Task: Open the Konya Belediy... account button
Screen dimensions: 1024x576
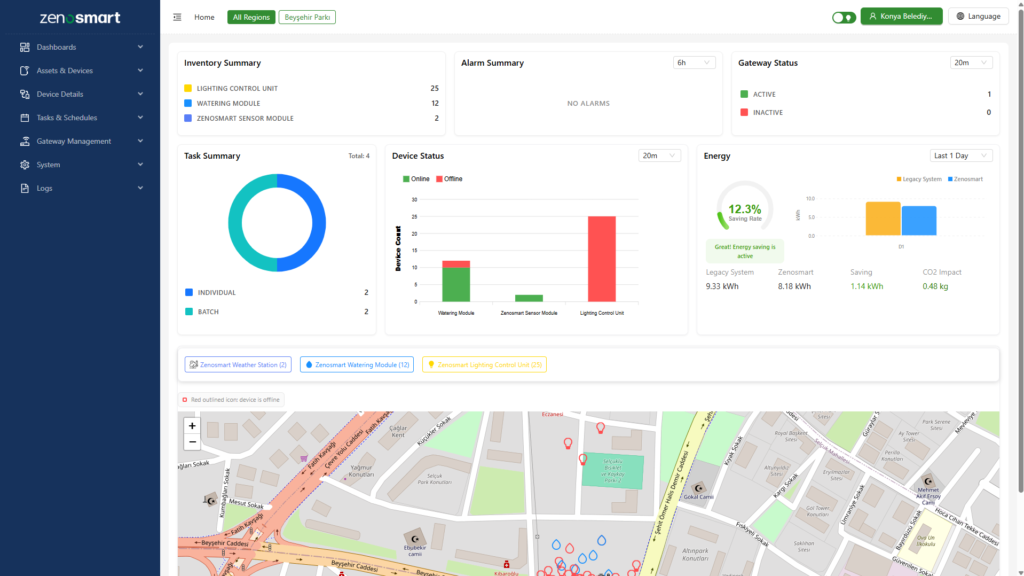Action: [x=901, y=16]
